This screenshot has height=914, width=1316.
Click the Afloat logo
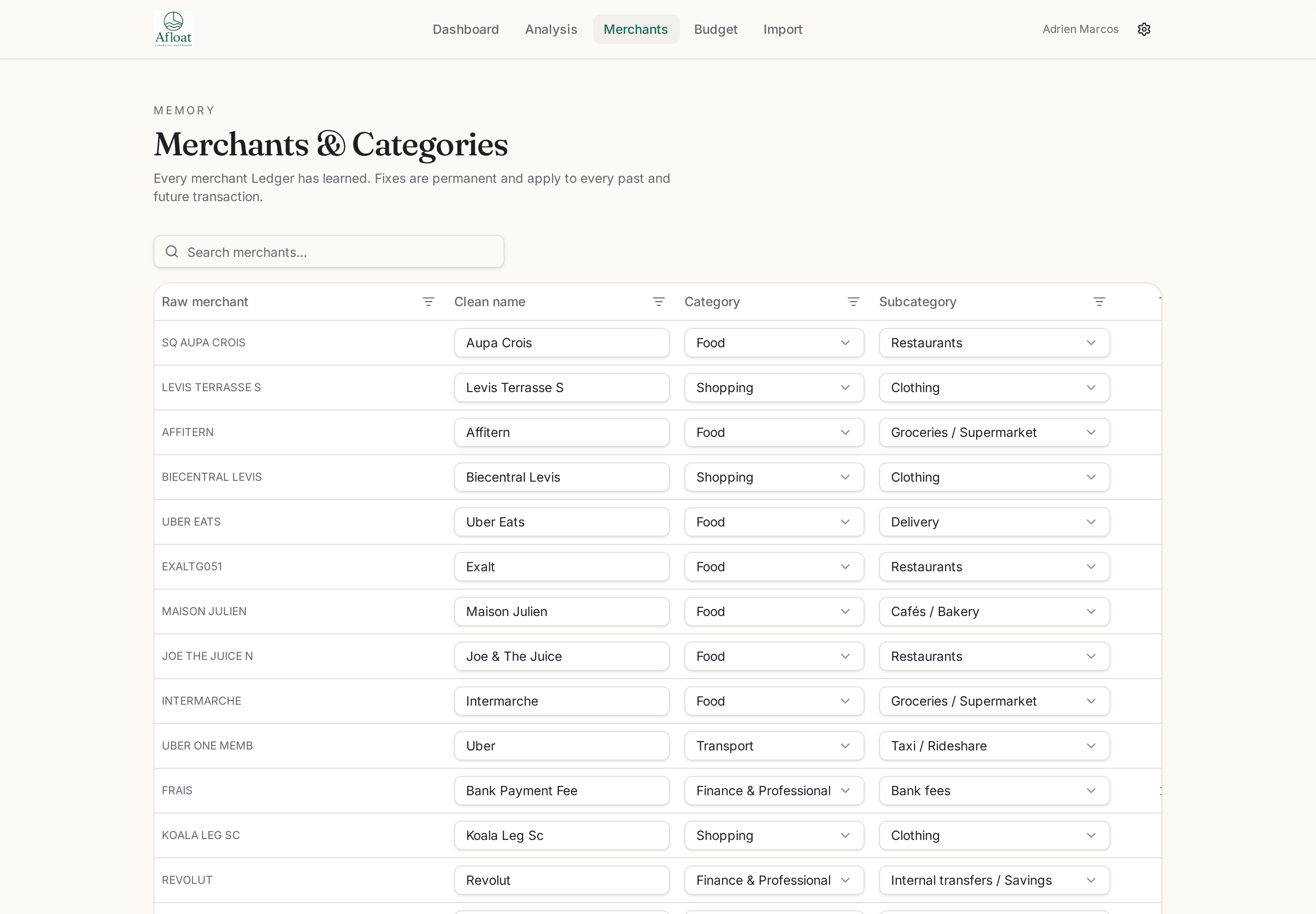tap(173, 29)
